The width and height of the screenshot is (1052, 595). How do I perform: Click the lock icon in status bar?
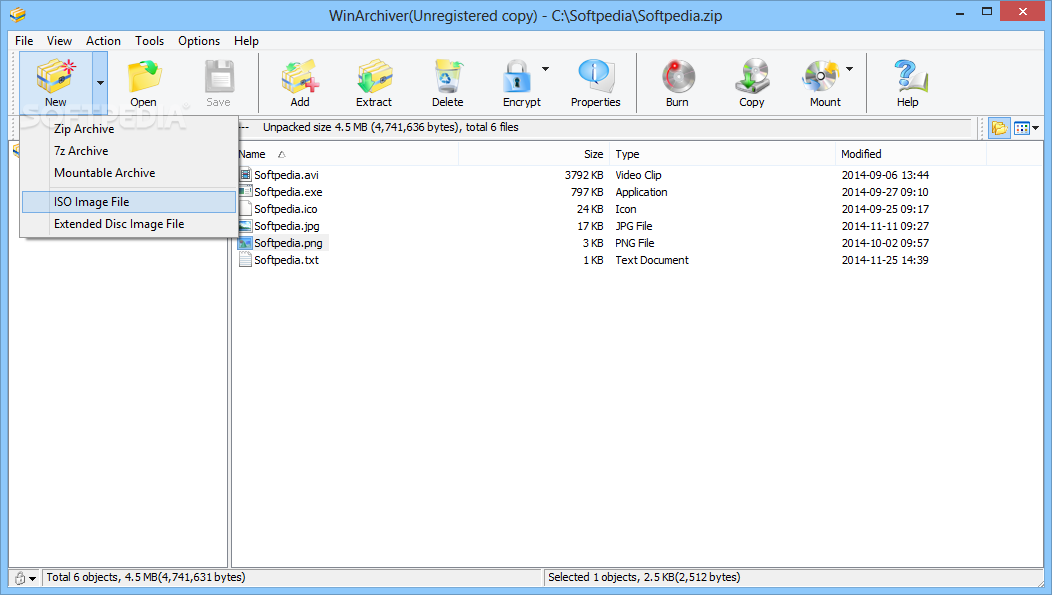coord(20,578)
